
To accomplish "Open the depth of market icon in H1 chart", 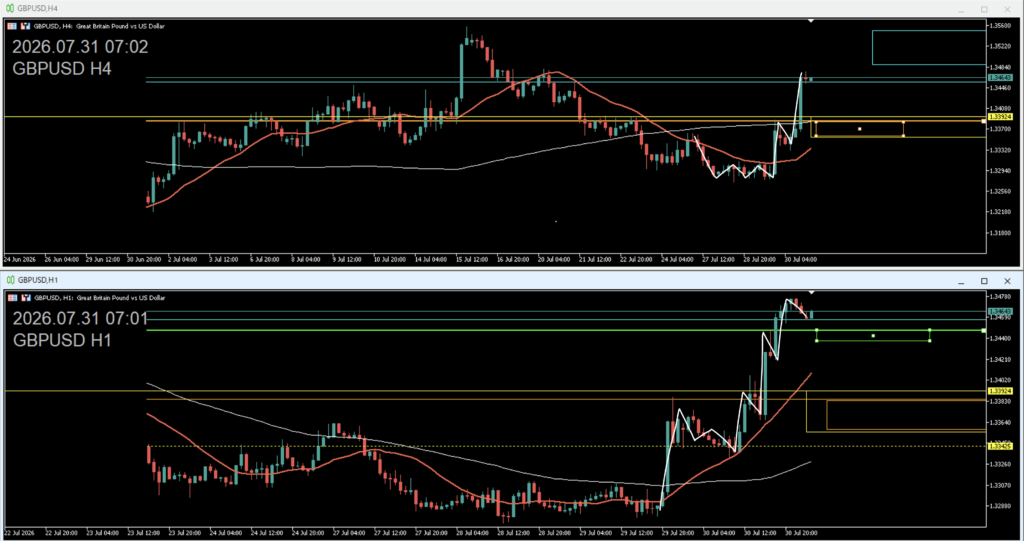I will (x=26, y=298).
